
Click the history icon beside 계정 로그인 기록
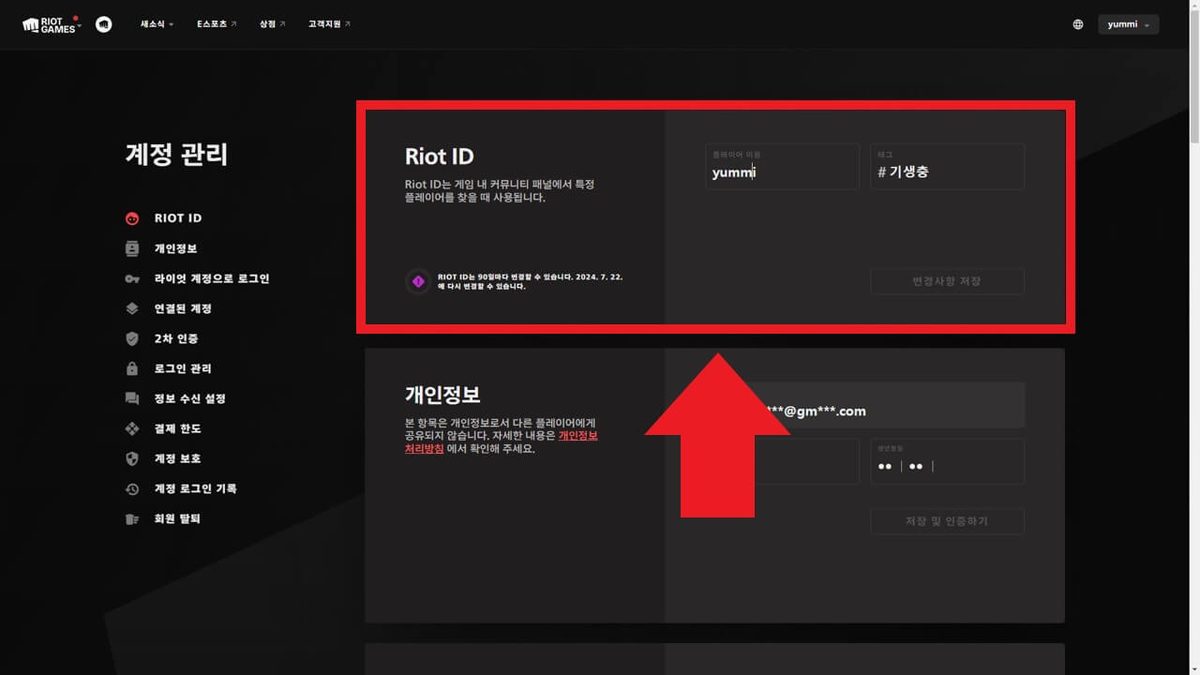point(132,488)
